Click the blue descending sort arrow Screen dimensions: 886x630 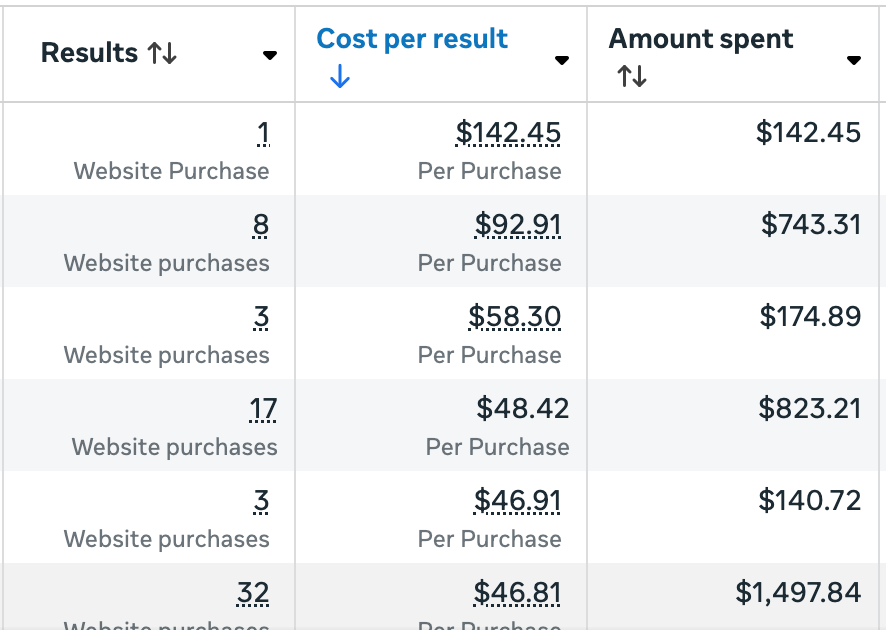(x=339, y=77)
